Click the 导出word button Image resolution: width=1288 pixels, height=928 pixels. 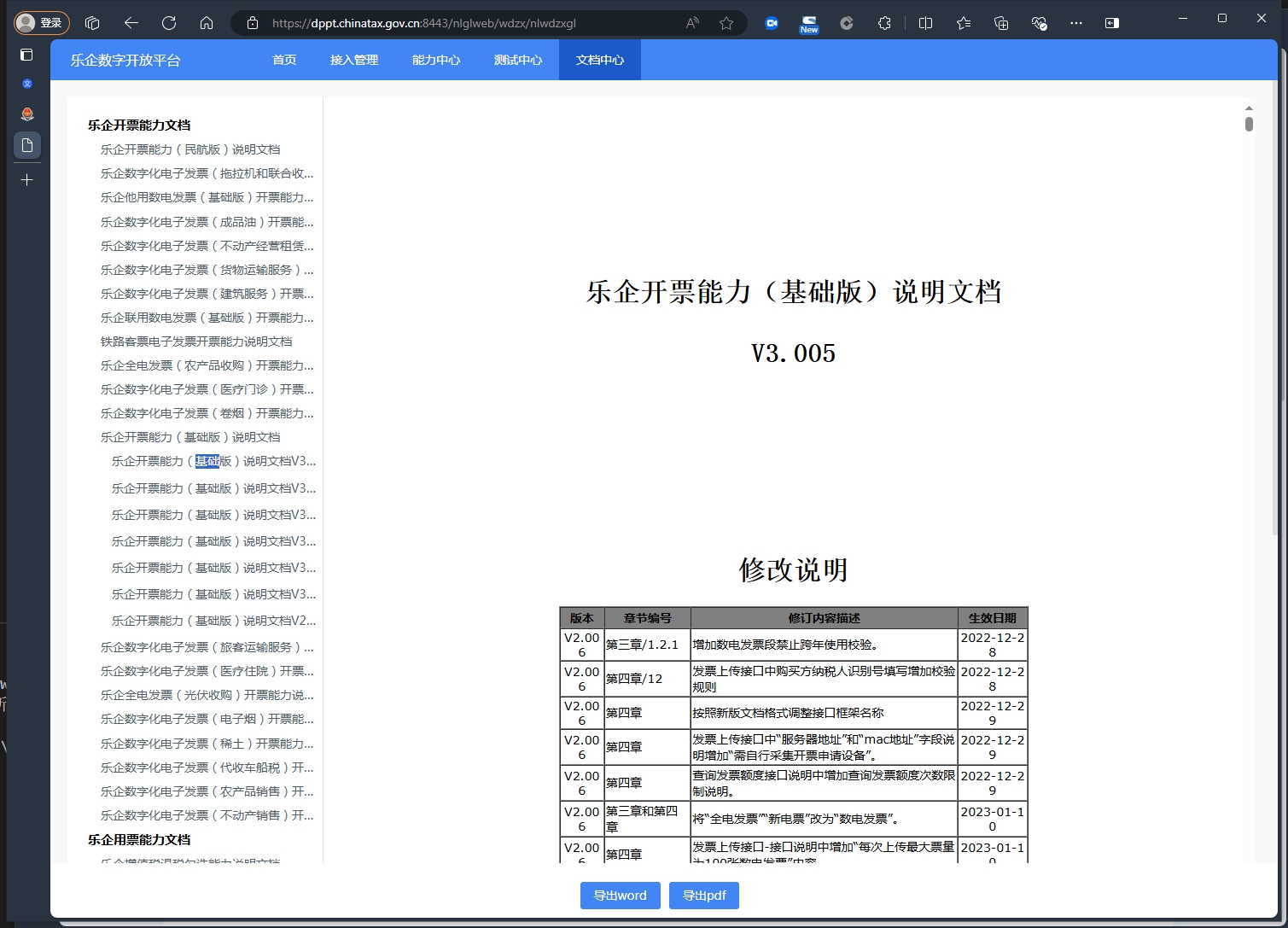click(x=620, y=896)
